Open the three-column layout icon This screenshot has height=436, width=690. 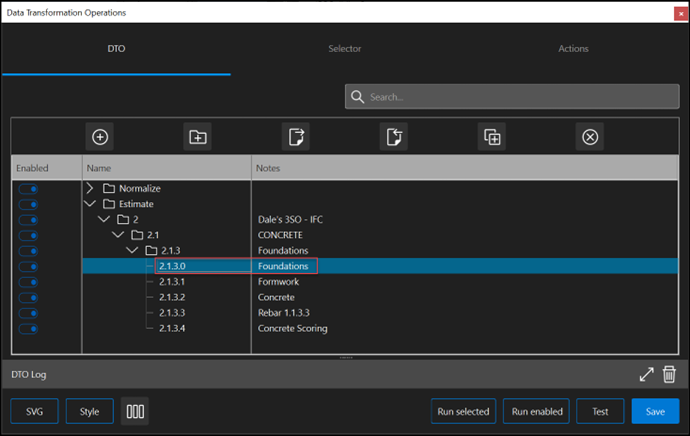pyautogui.click(x=135, y=411)
